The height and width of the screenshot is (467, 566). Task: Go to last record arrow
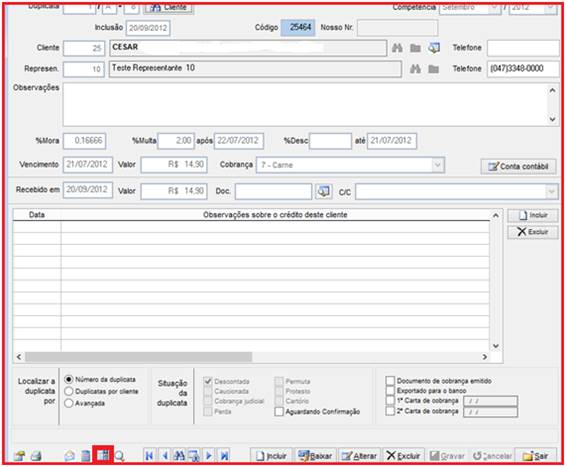224,456
